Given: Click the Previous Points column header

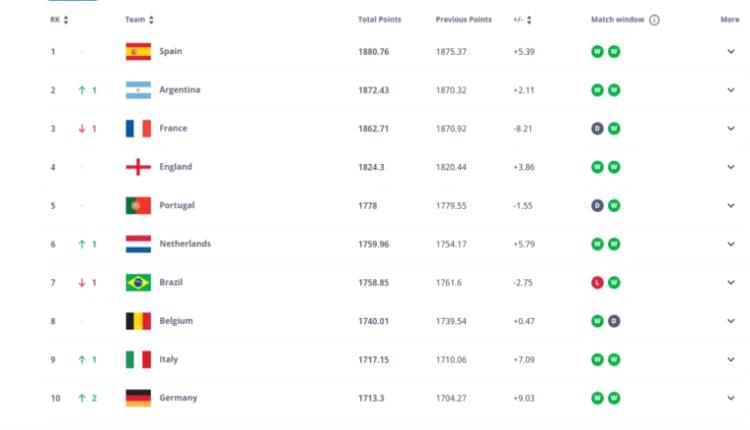Looking at the screenshot, I should click(x=463, y=20).
